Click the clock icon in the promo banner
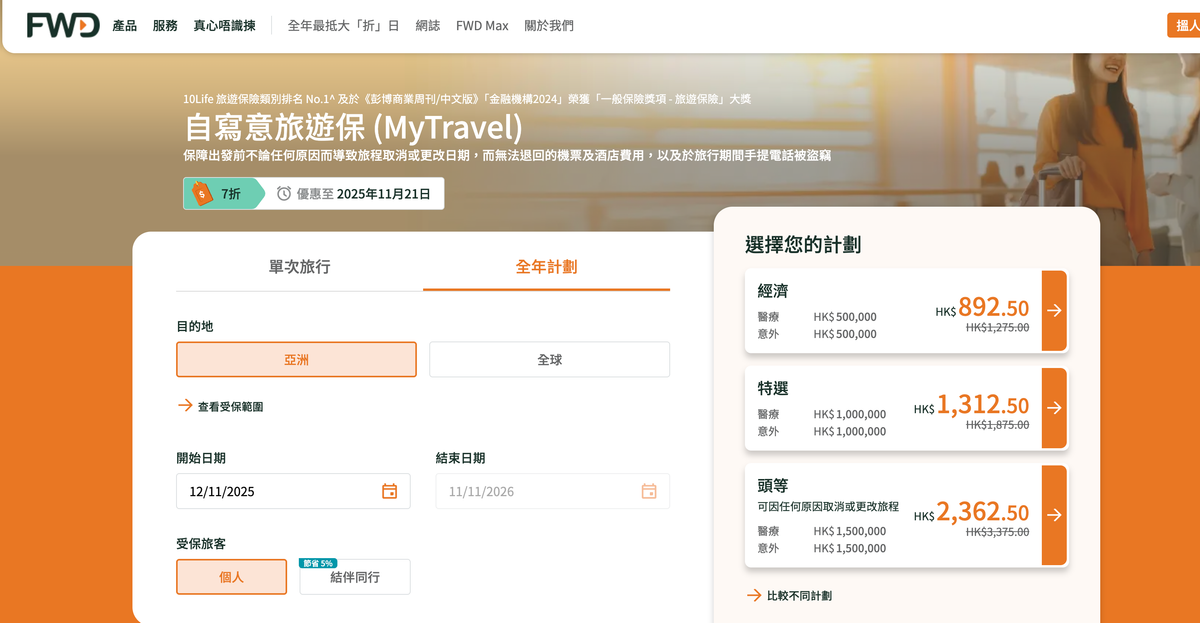The width and height of the screenshot is (1200, 623). coord(283,193)
